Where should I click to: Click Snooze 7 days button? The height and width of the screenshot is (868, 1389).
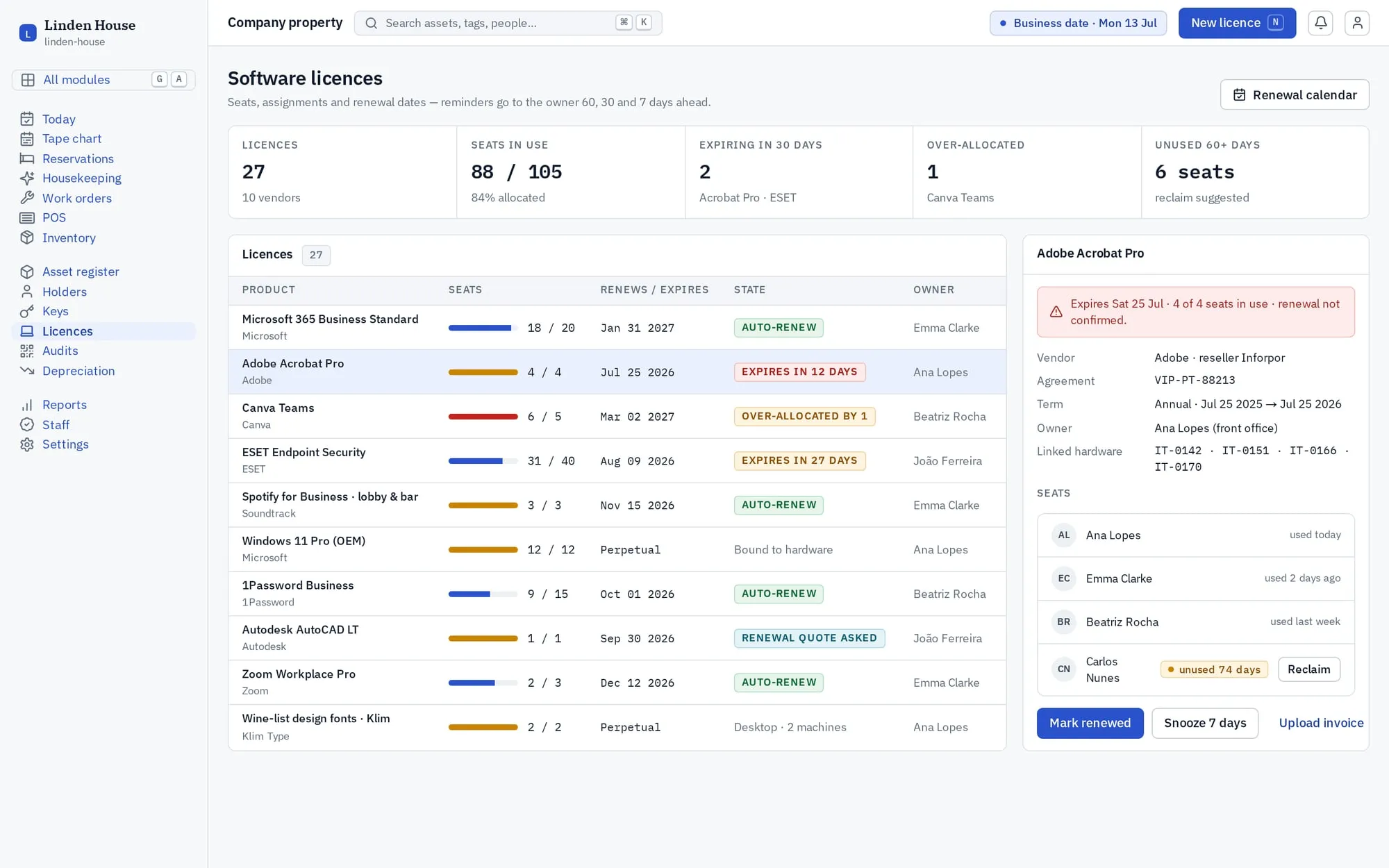point(1205,723)
